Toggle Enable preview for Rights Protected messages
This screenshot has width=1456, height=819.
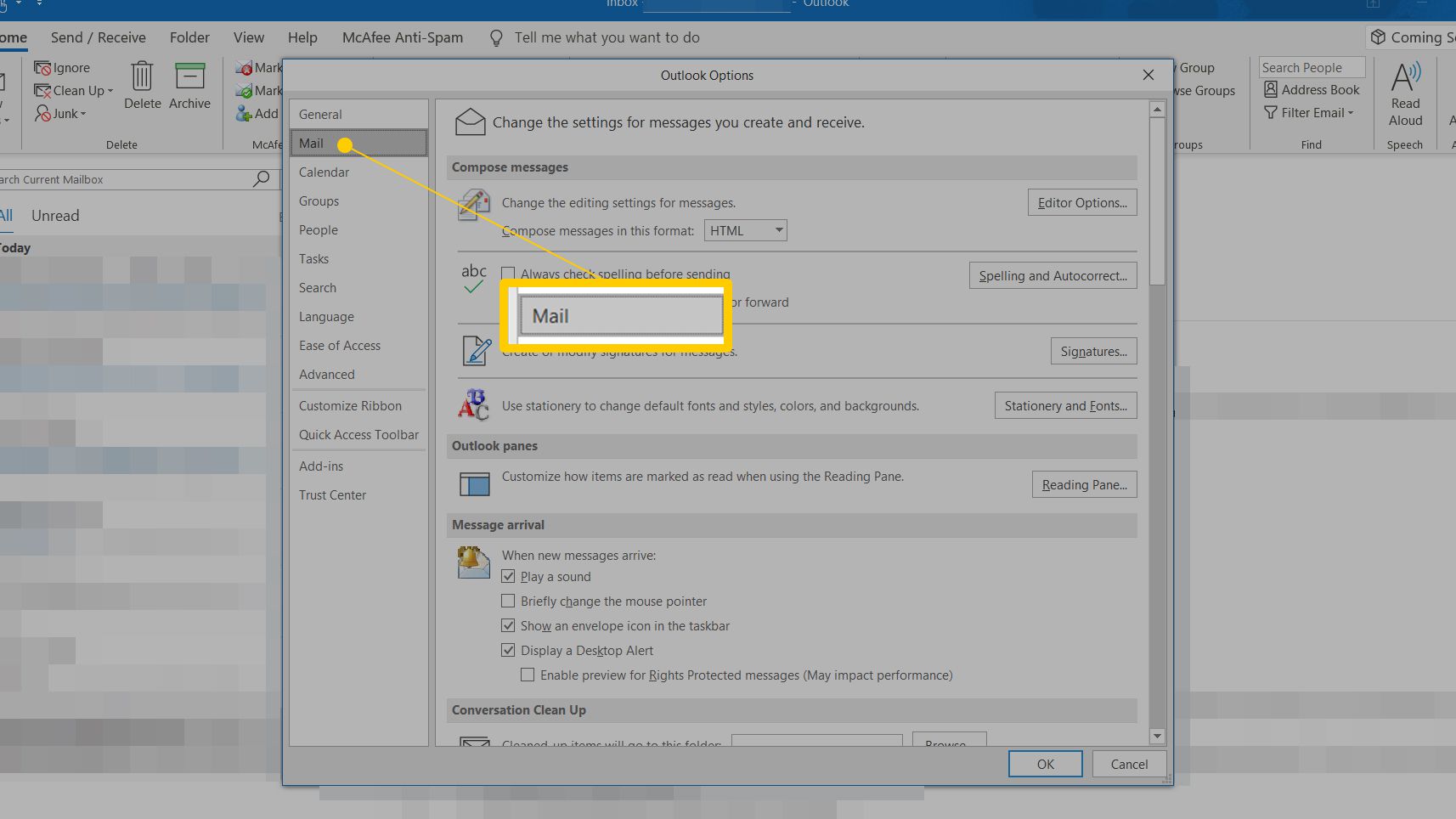pyautogui.click(x=528, y=675)
